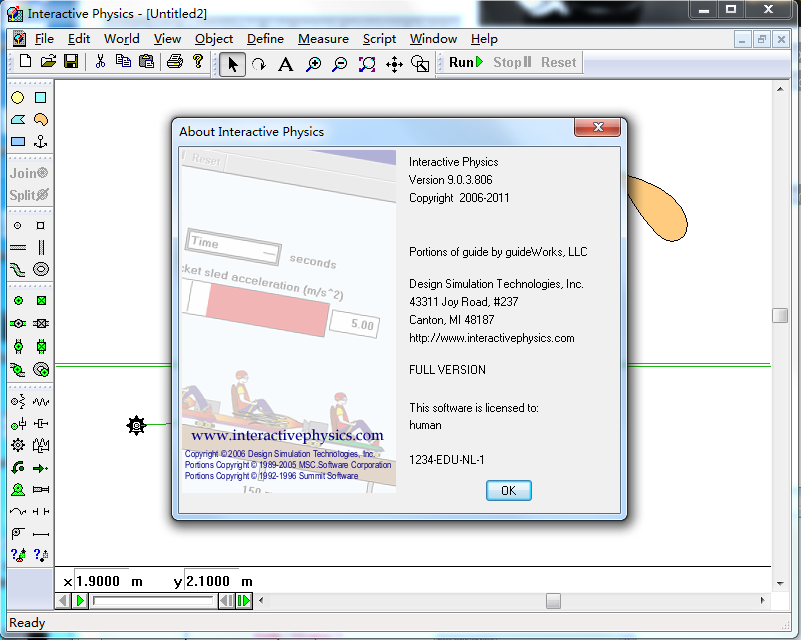Click the Zoom to Extents tool

pyautogui.click(x=366, y=64)
